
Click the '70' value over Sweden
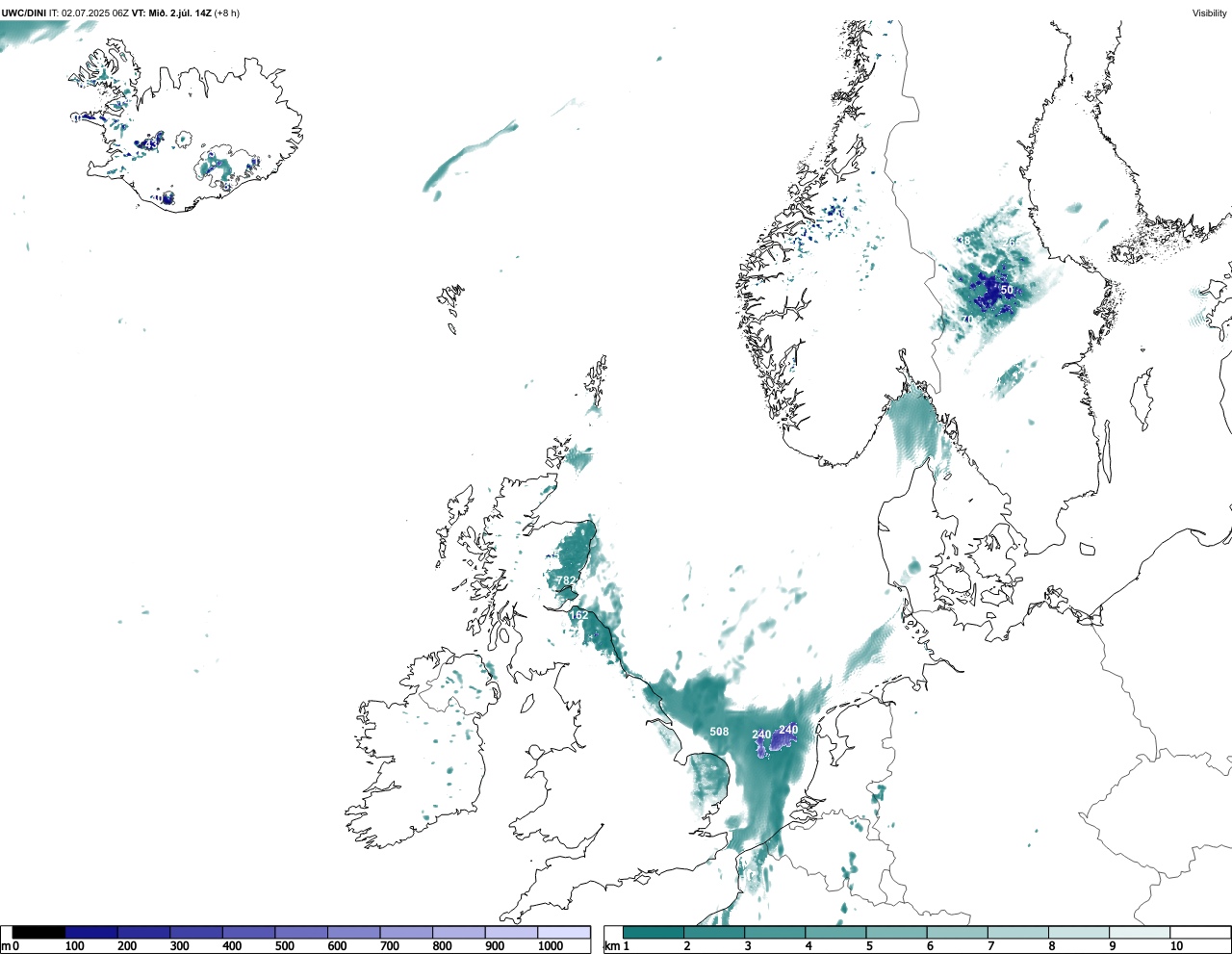tap(967, 319)
